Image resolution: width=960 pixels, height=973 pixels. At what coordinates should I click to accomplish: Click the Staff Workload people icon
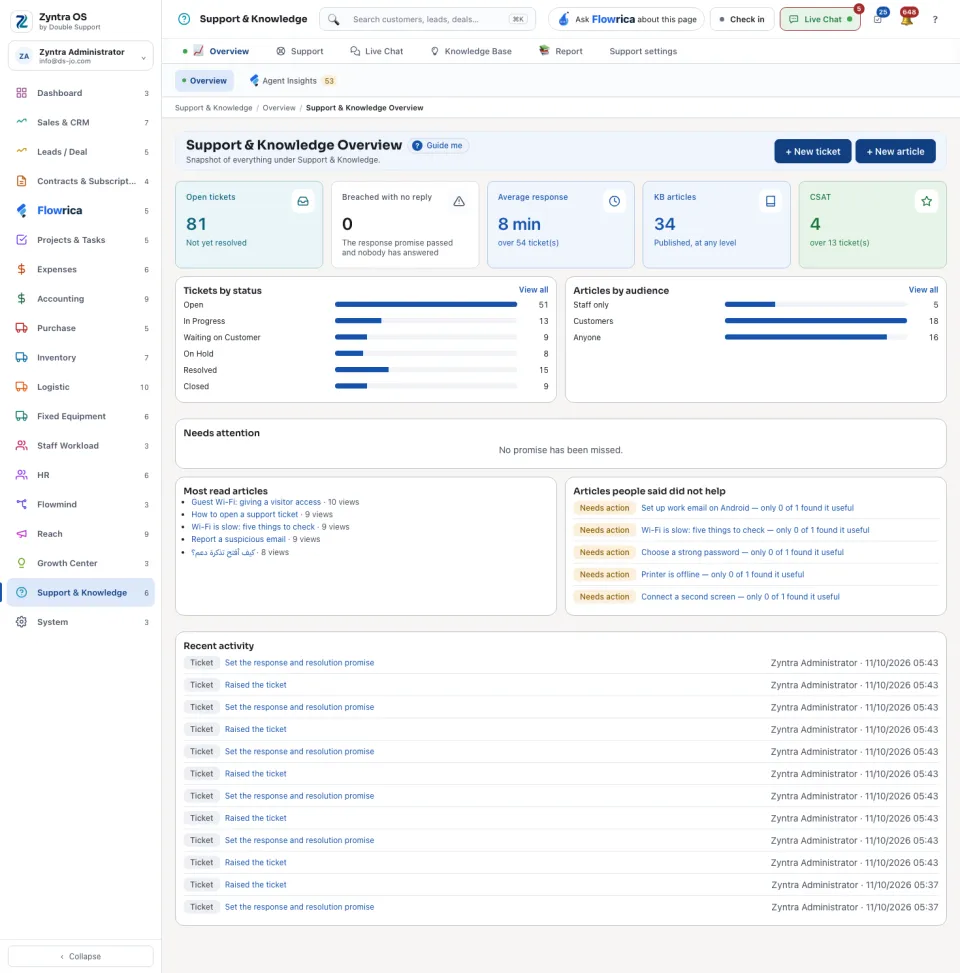22,446
